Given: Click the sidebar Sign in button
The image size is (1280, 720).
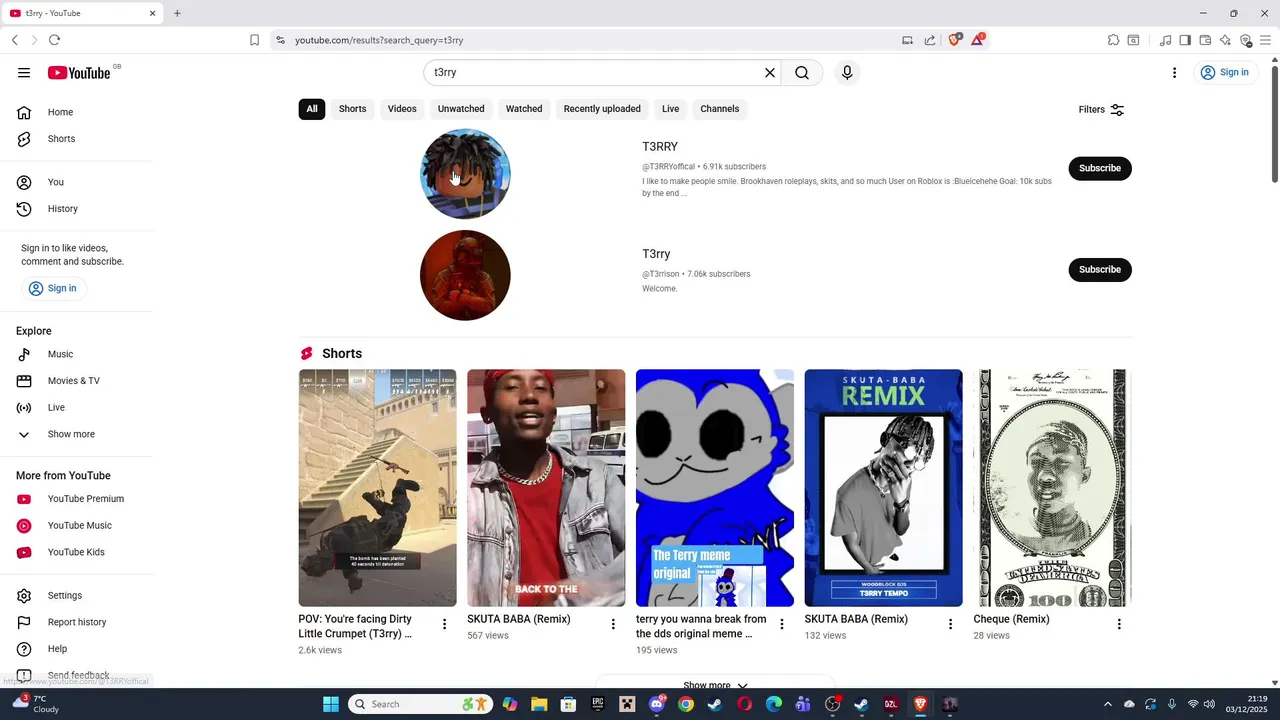Looking at the screenshot, I should point(53,288).
